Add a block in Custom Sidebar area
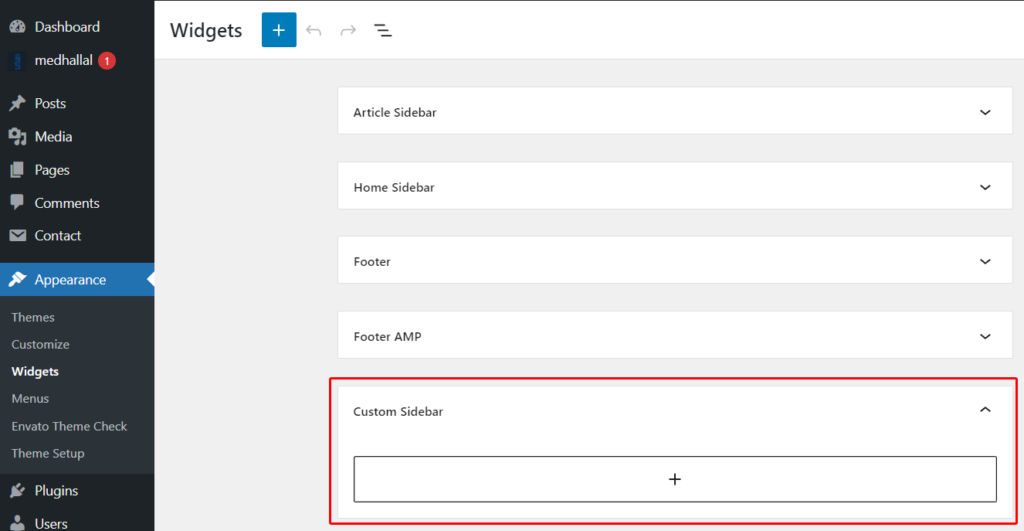This screenshot has height=531, width=1024. click(675, 479)
